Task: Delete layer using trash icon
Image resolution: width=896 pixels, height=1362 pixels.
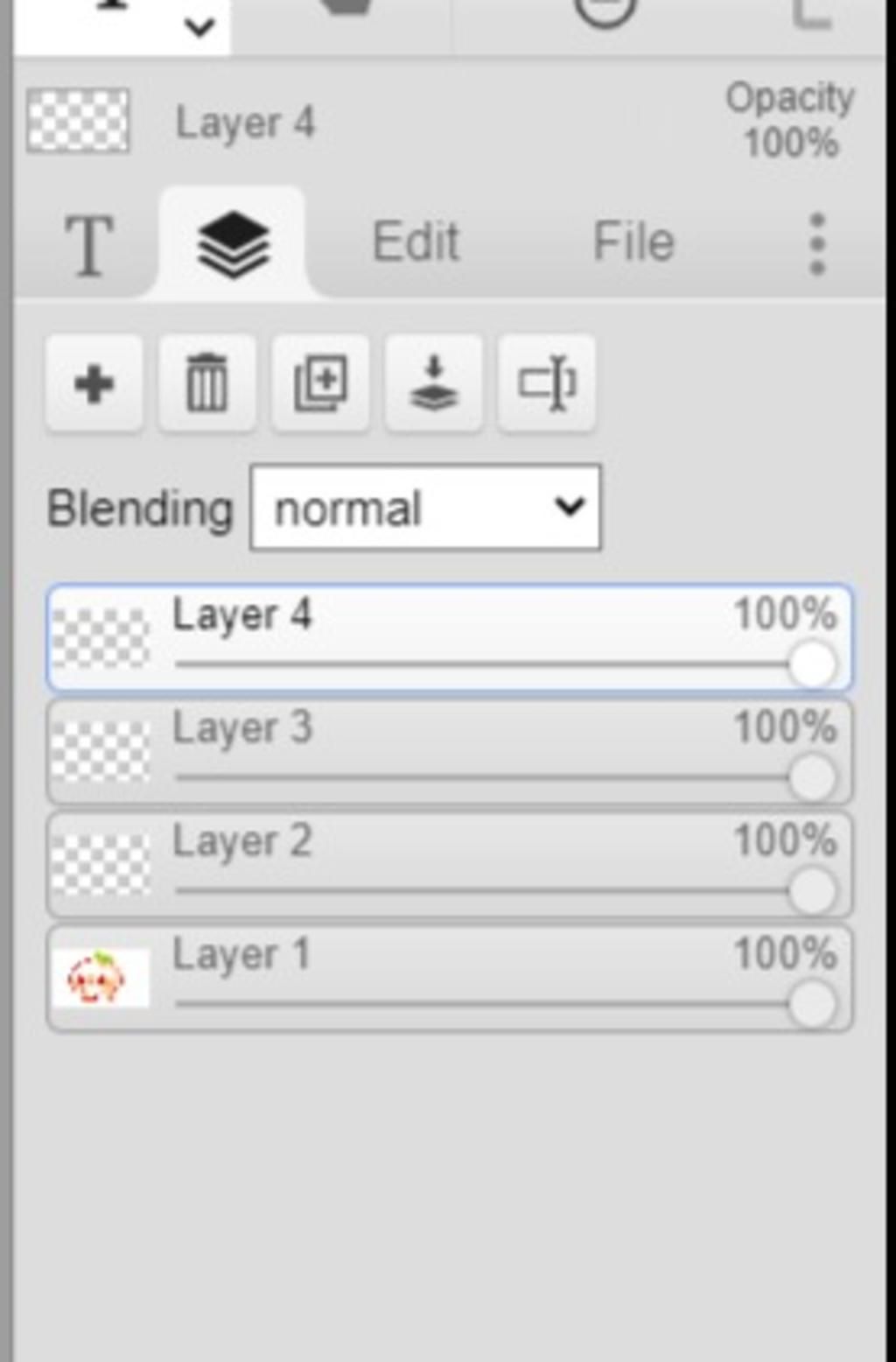Action: (207, 383)
